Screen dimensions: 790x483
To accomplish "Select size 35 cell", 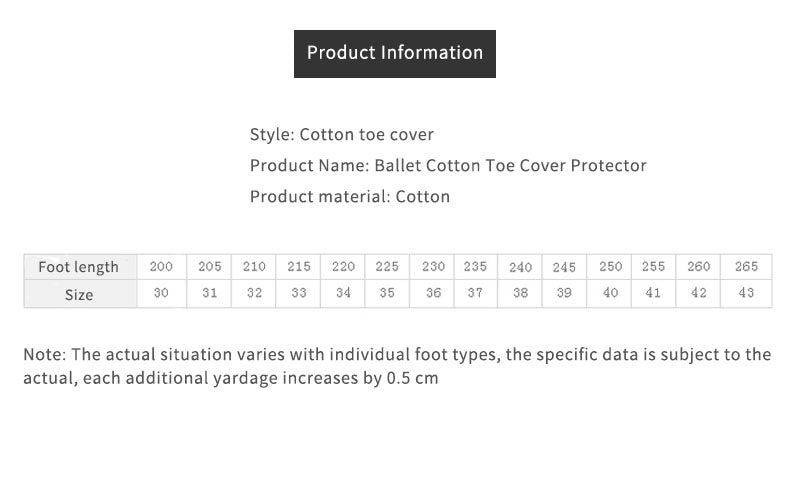I will coord(387,294).
